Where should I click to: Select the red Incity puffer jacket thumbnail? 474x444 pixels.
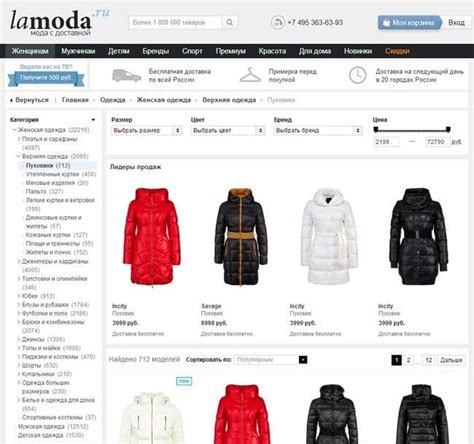152,237
